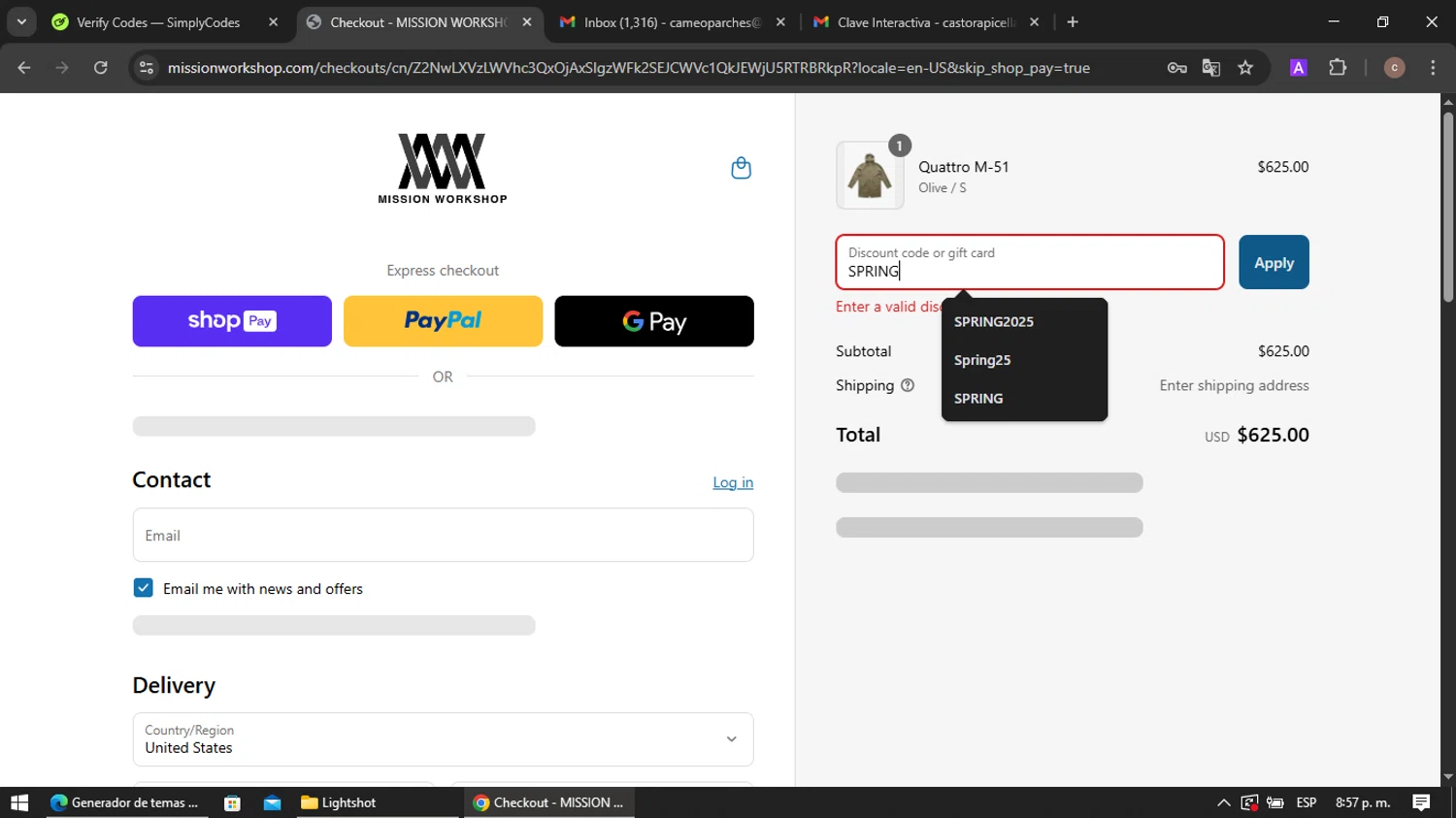Image resolution: width=1456 pixels, height=818 pixels.
Task: Close the Clave Interactiva tab
Action: coord(1034,22)
